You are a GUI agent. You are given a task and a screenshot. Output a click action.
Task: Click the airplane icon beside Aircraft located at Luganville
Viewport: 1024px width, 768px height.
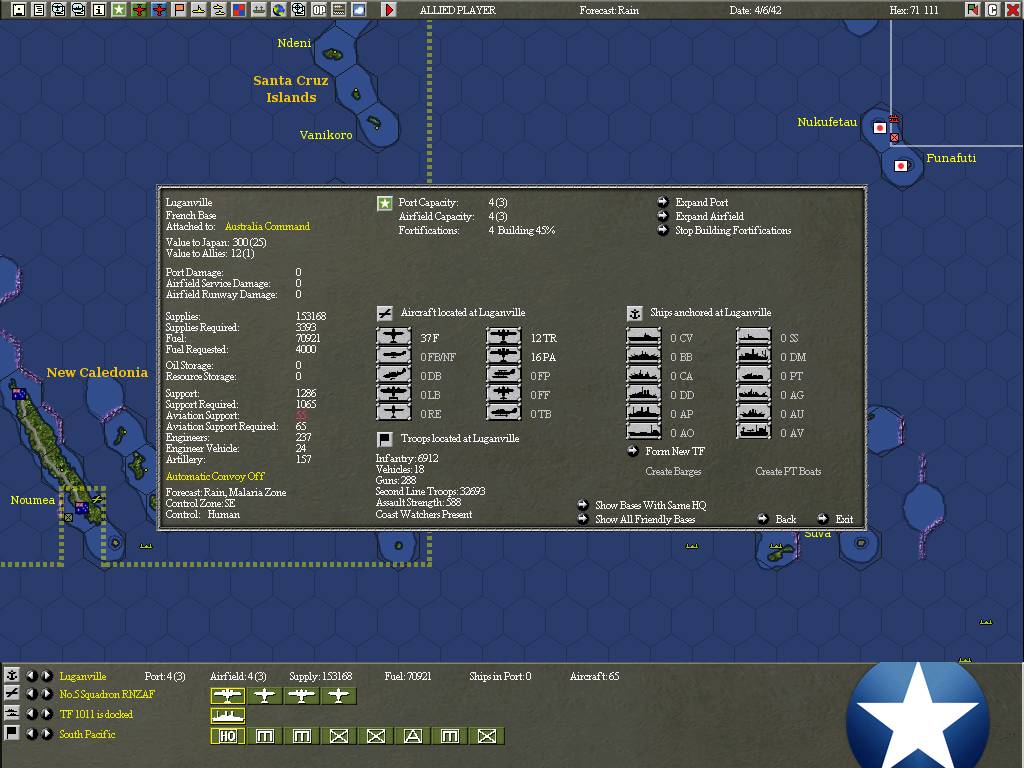click(x=385, y=313)
